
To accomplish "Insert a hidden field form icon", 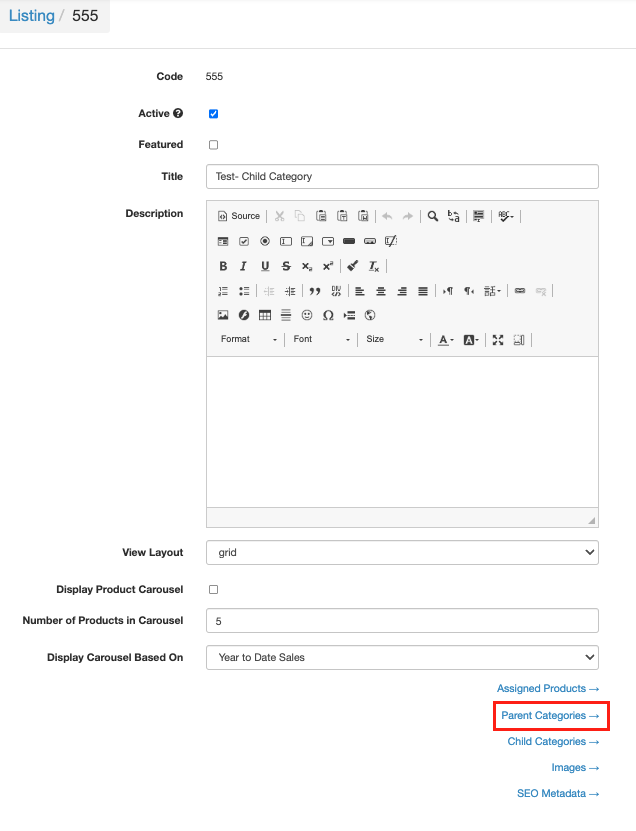I will [x=391, y=242].
